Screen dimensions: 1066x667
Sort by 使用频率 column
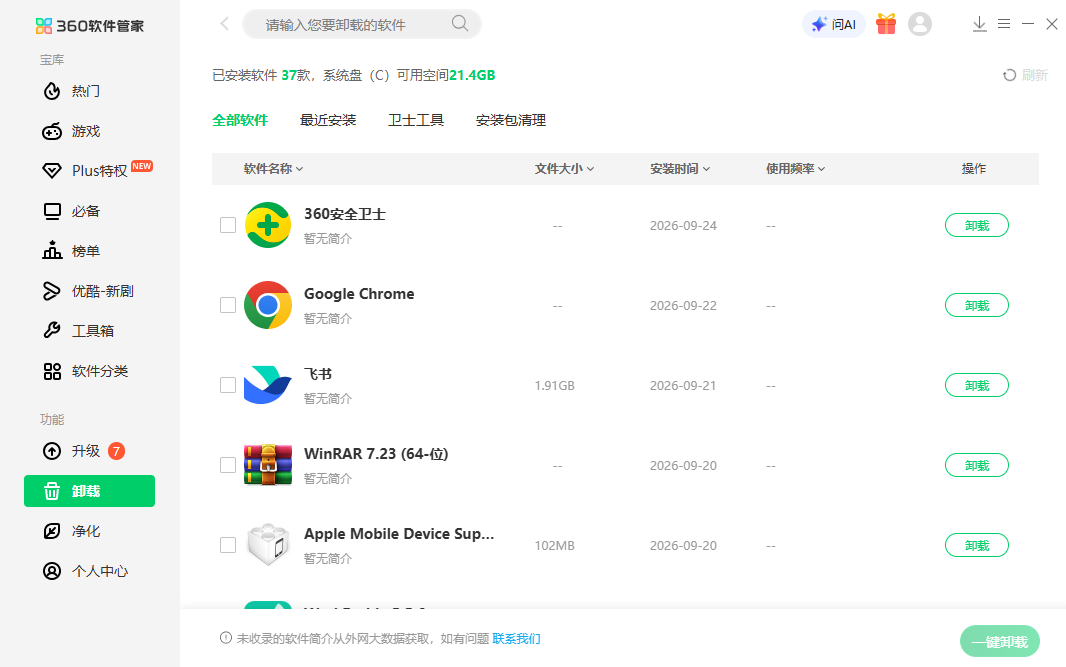(795, 169)
